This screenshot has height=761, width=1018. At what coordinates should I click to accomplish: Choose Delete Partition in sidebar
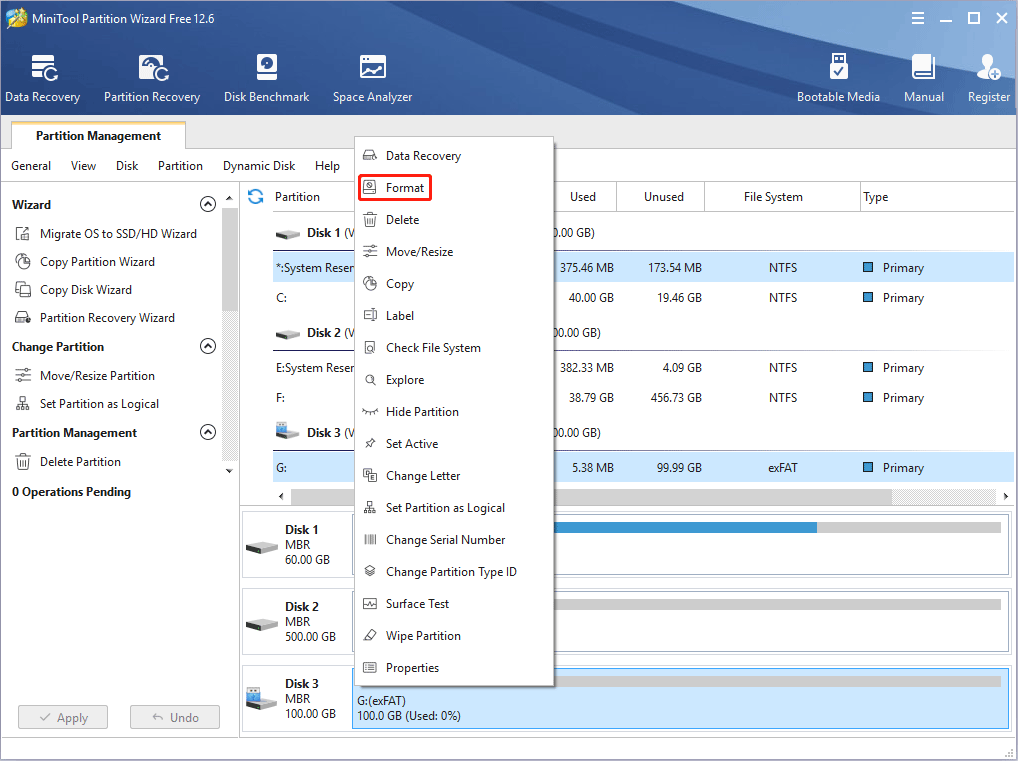(68, 462)
